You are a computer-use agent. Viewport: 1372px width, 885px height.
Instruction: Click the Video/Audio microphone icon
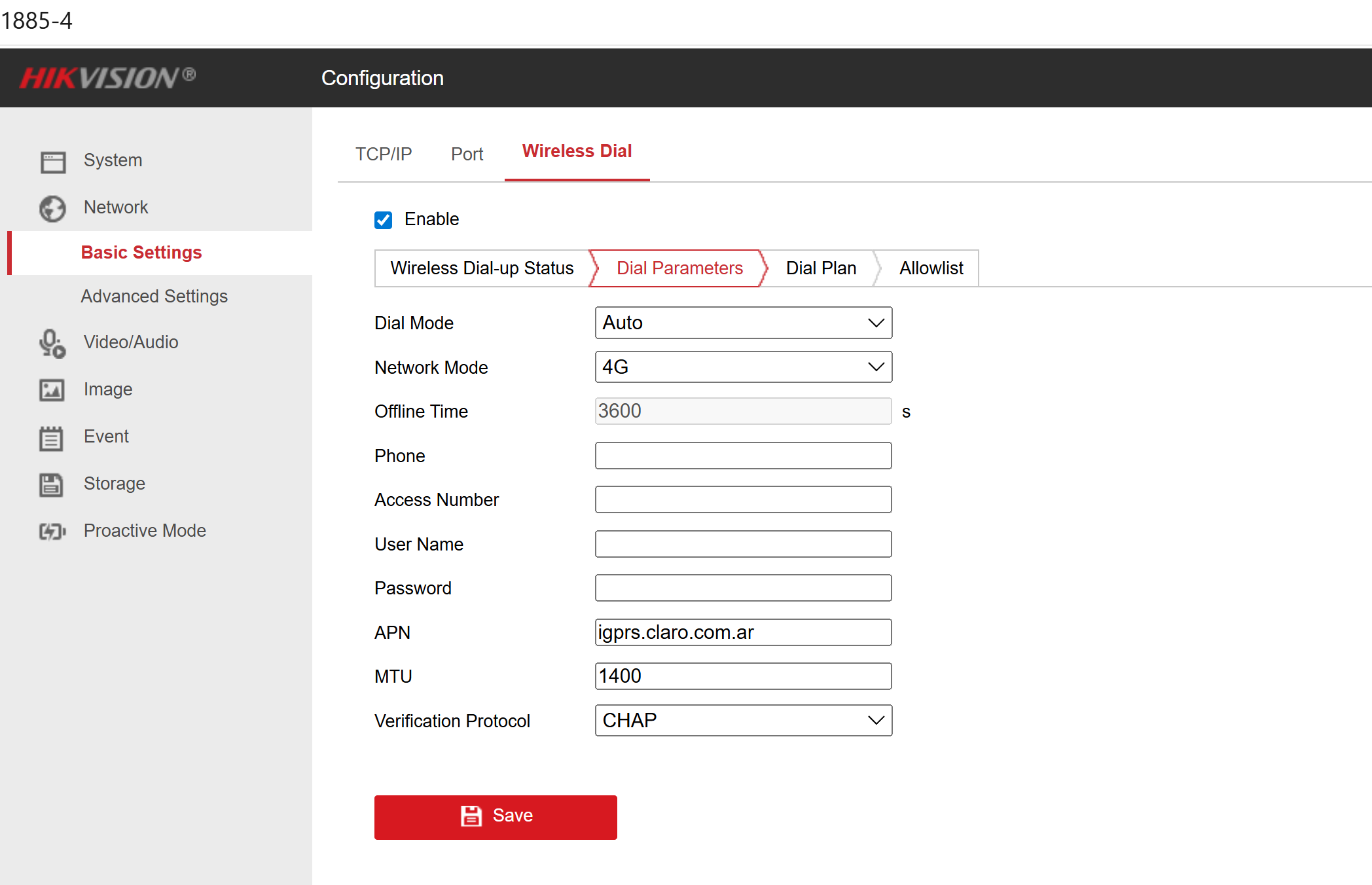[x=52, y=343]
